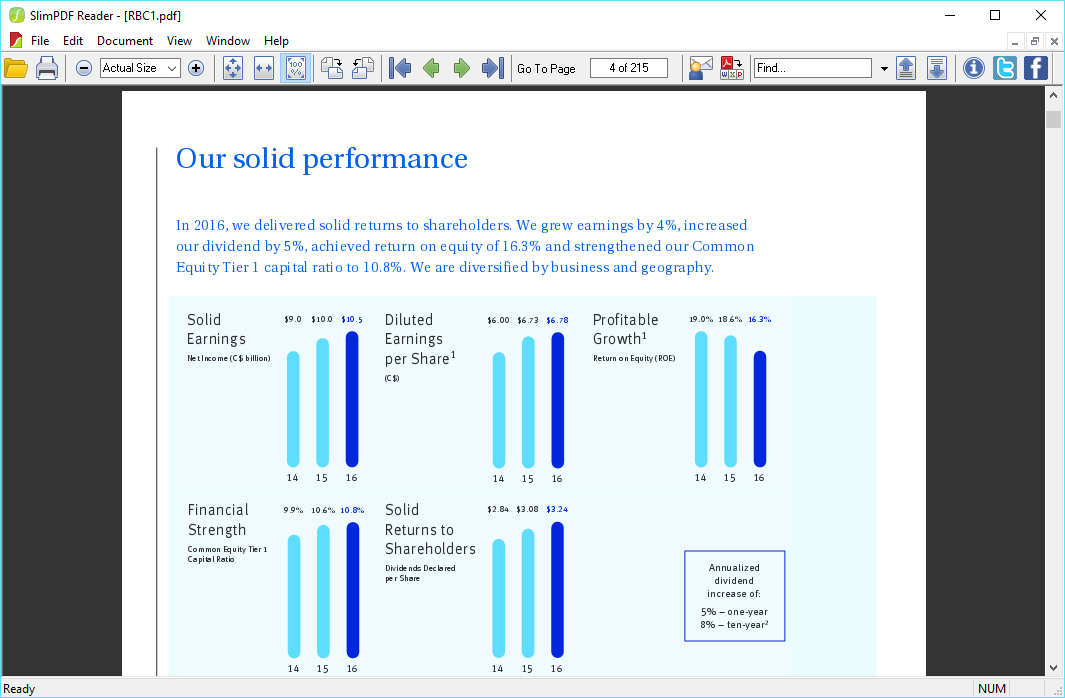This screenshot has height=698, width=1065.
Task: Print the current PDF document
Action: click(46, 67)
